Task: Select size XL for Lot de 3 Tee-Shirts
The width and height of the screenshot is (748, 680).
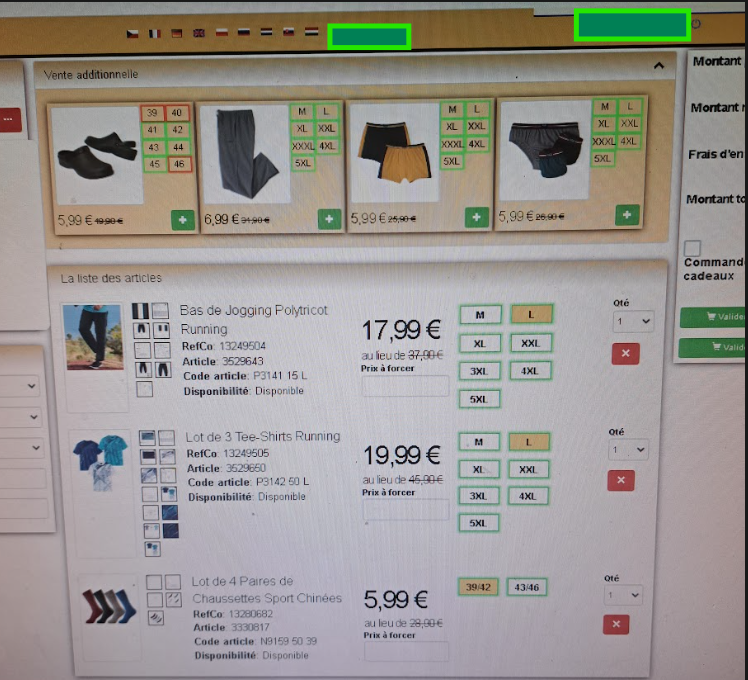Action: pos(478,470)
